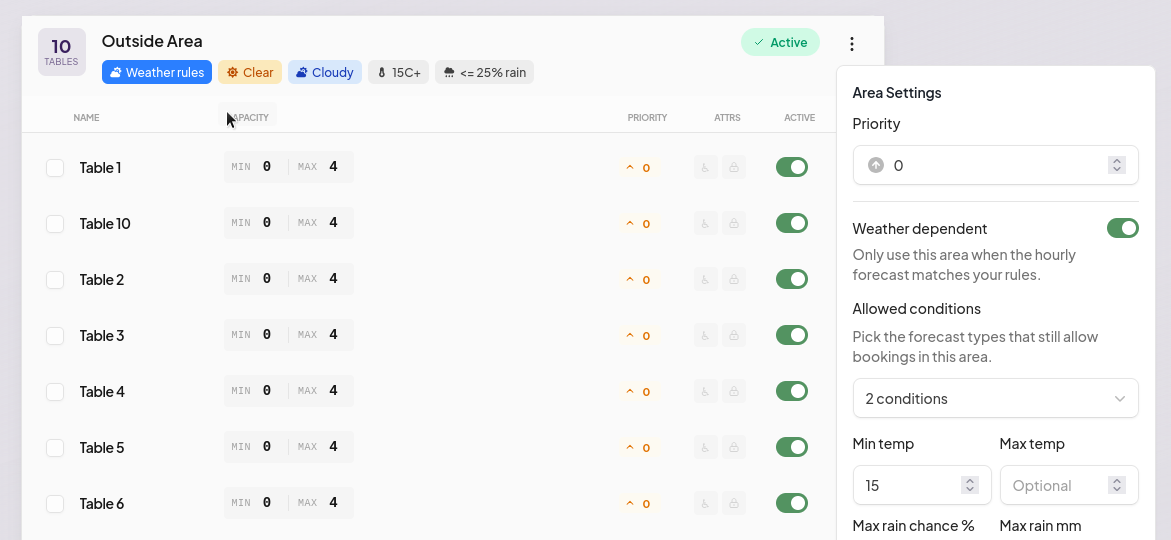The image size is (1171, 540).
Task: Click the Min temp stepper arrows
Action: click(969, 485)
